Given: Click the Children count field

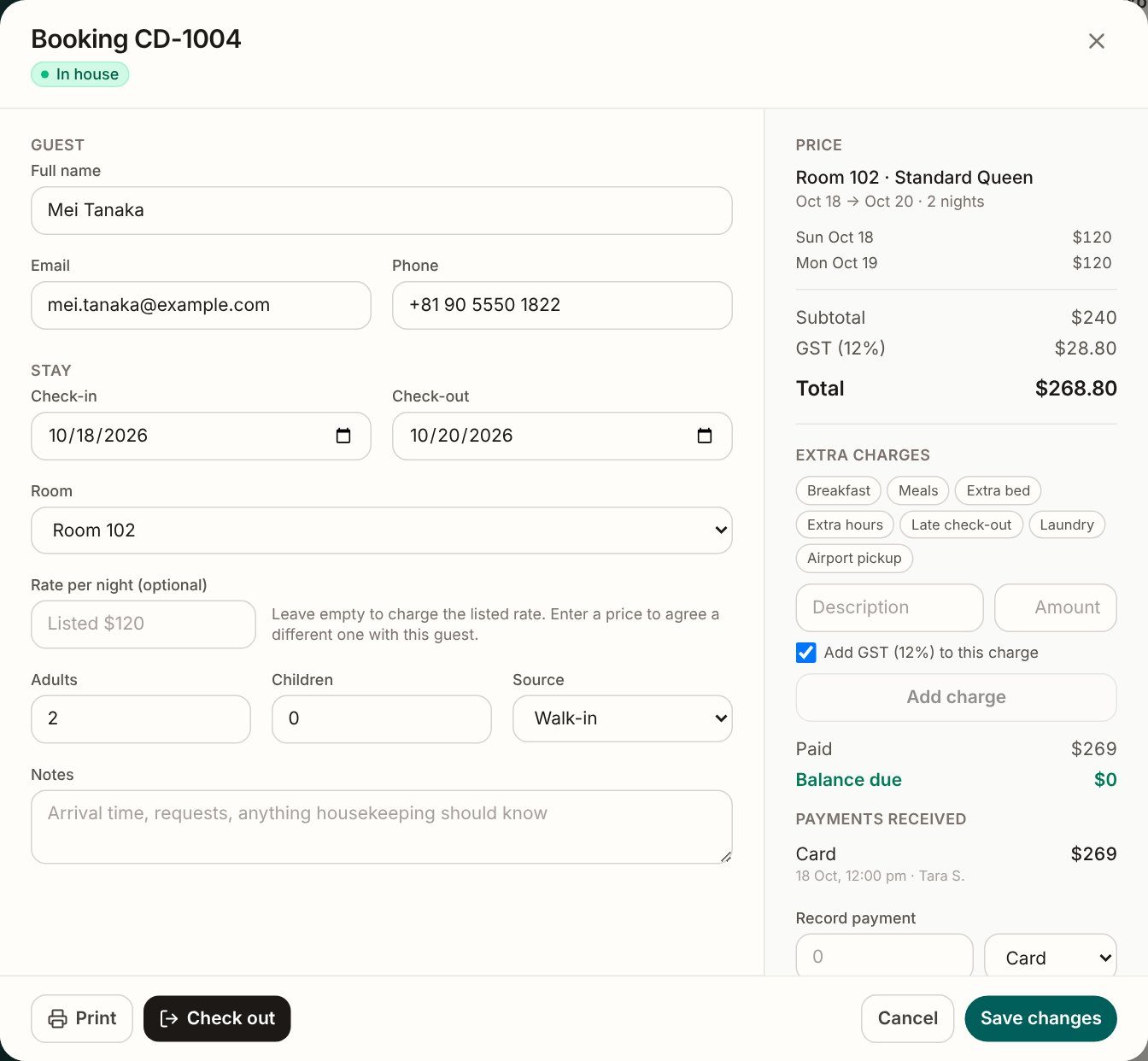Looking at the screenshot, I should (382, 718).
